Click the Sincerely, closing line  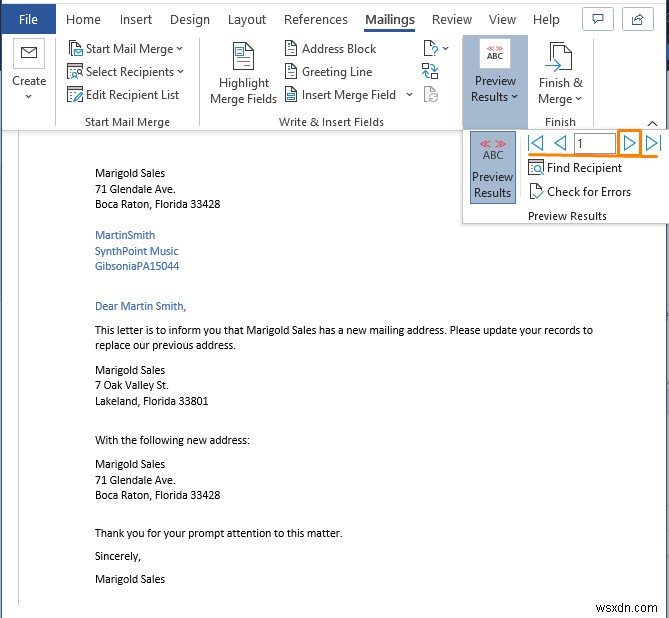coord(118,556)
